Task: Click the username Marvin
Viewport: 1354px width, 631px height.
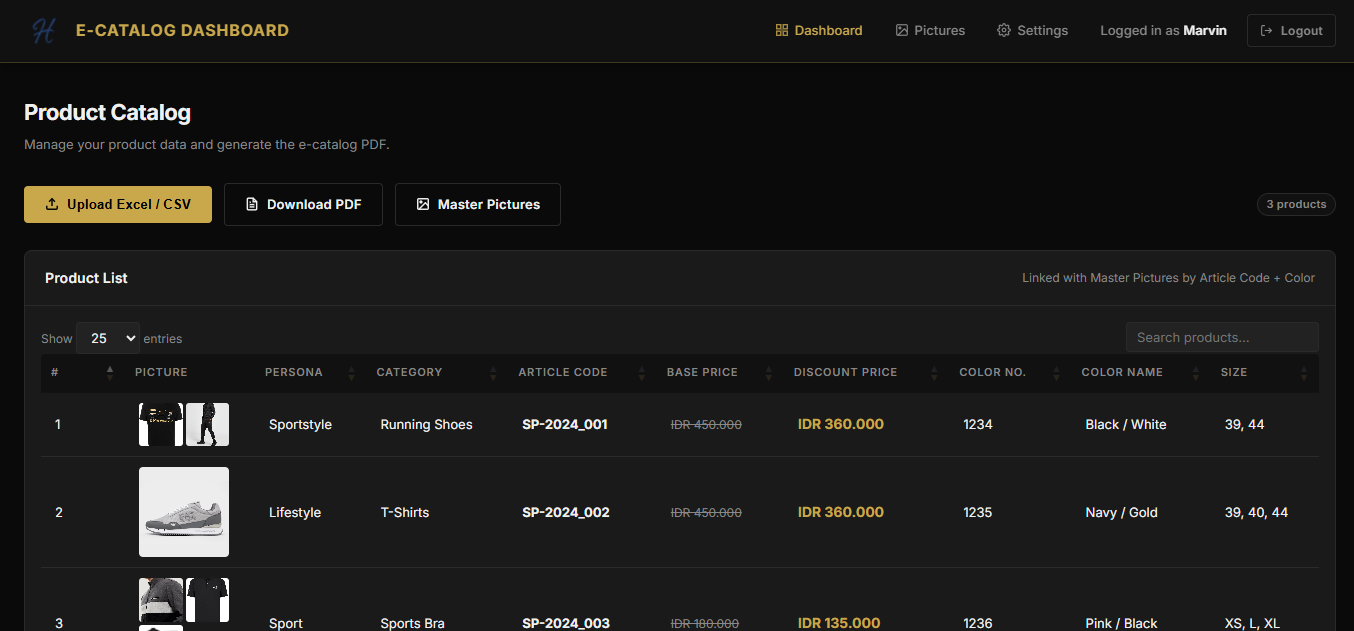Action: pyautogui.click(x=1205, y=31)
